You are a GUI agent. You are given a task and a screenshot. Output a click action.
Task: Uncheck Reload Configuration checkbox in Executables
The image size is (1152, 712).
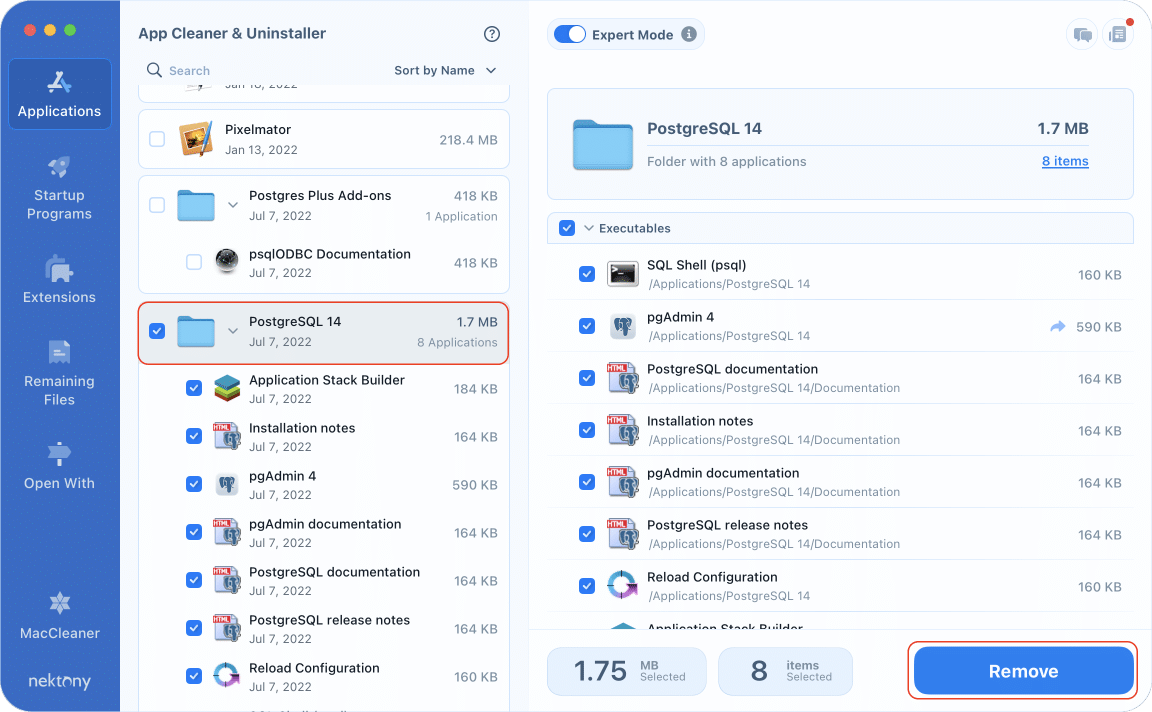click(586, 586)
